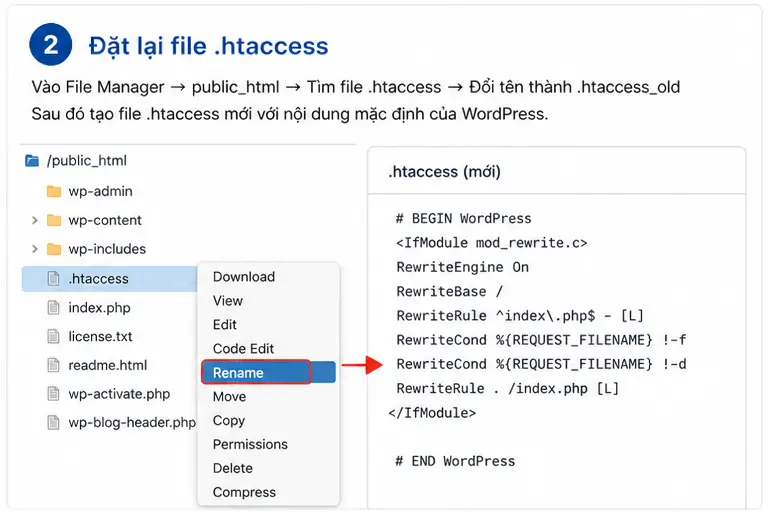Click the wp-activate.php file icon
This screenshot has height=512, width=768.
pyautogui.click(x=53, y=394)
